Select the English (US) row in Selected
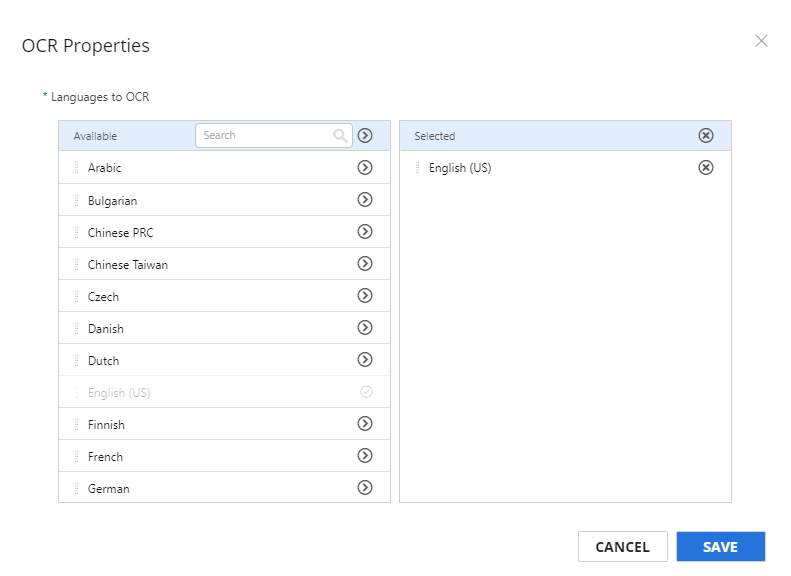Image resolution: width=791 pixels, height=576 pixels. pyautogui.click(x=565, y=168)
